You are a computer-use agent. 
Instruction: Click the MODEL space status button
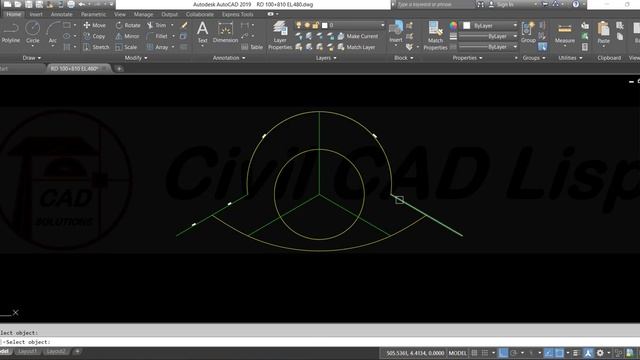(457, 353)
